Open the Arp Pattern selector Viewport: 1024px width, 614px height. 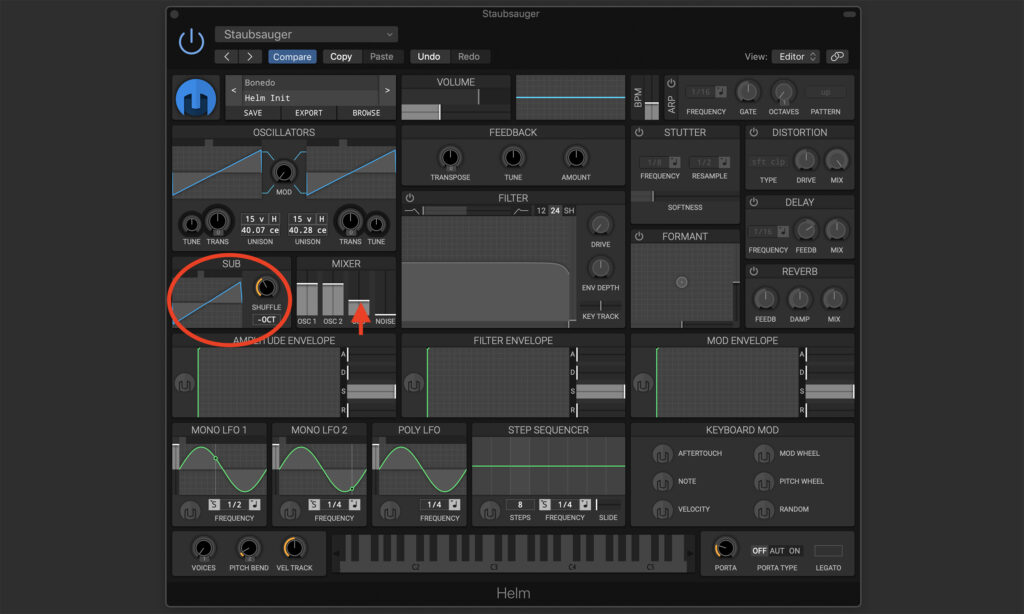coord(825,92)
